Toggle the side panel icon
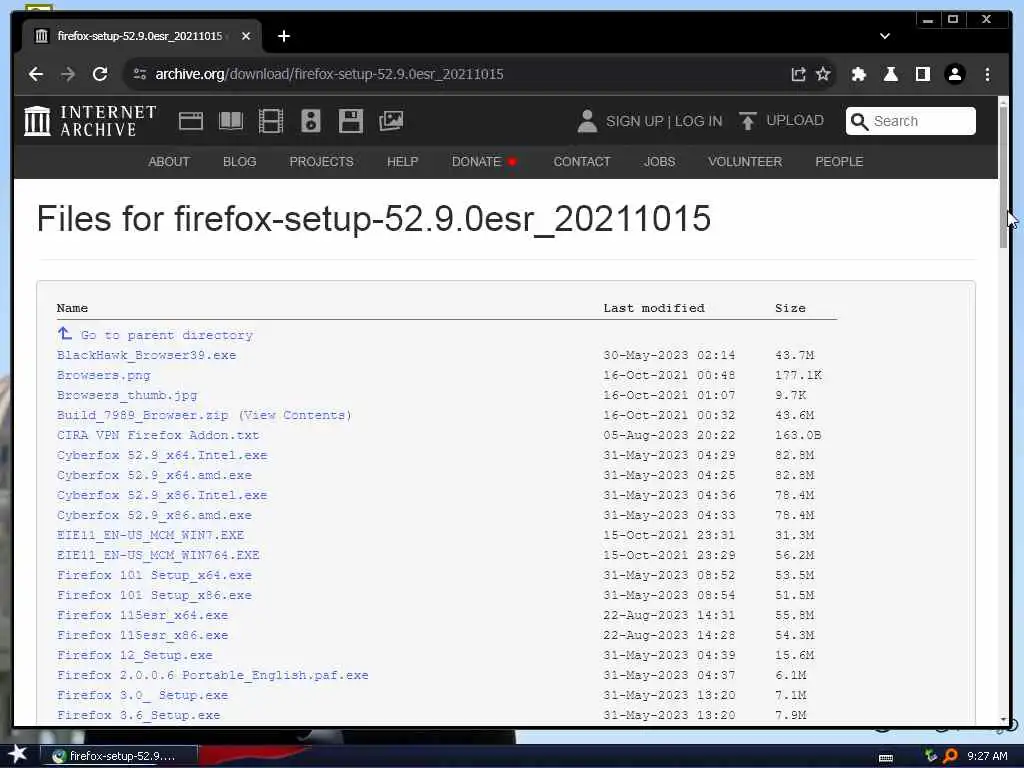 click(x=923, y=74)
